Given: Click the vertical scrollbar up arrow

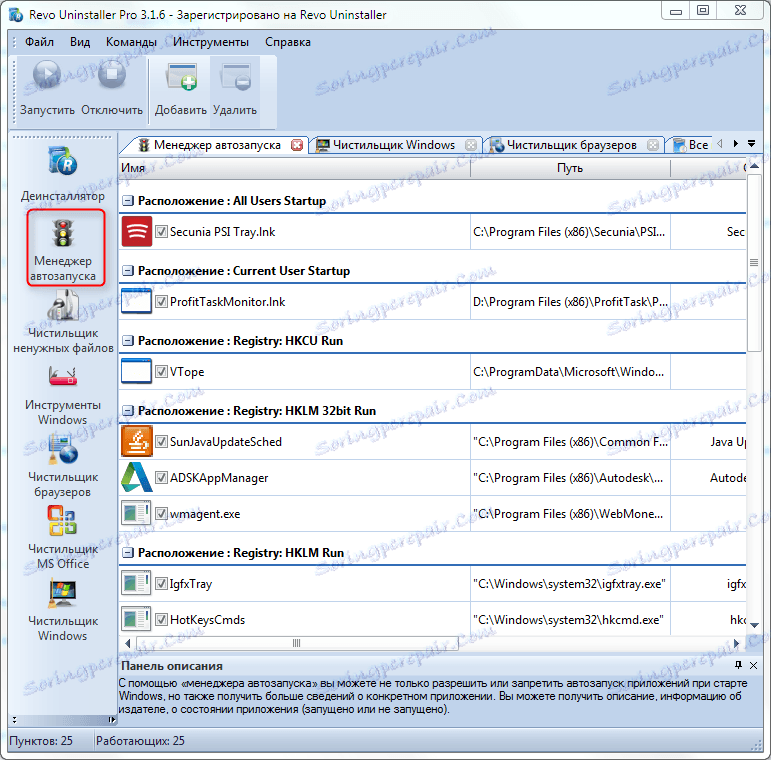Looking at the screenshot, I should [x=754, y=166].
